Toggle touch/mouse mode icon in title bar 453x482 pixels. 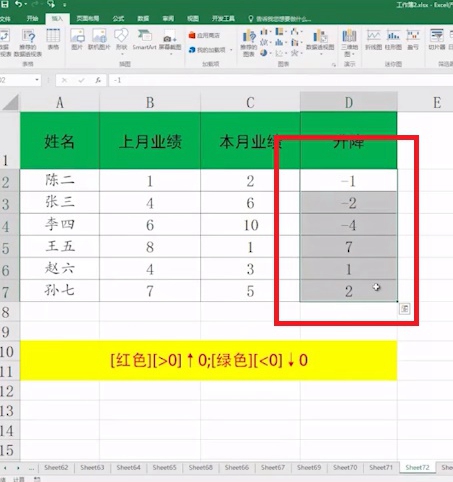point(51,4)
